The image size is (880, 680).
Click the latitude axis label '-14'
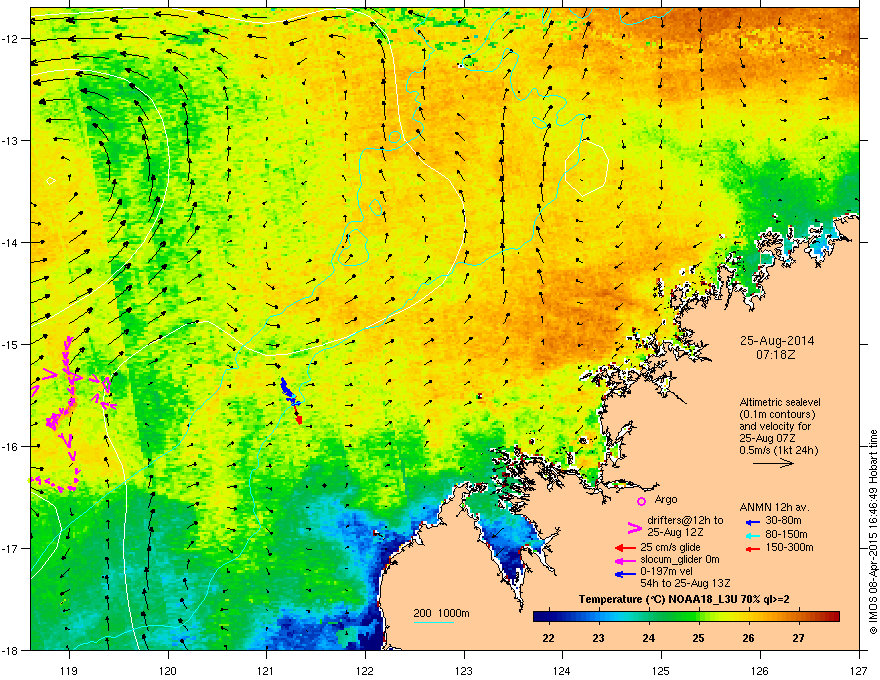10,242
